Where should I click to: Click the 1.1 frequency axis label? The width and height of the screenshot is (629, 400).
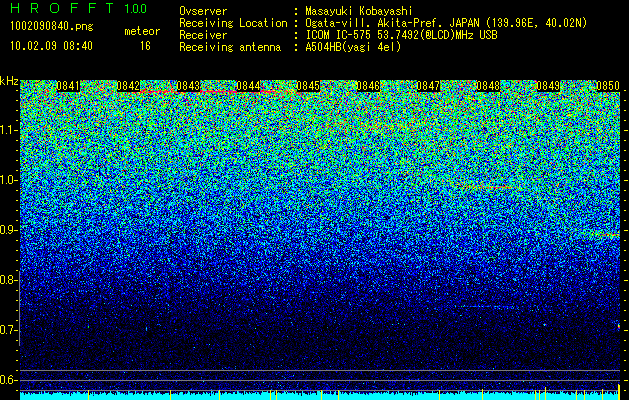coord(9,130)
